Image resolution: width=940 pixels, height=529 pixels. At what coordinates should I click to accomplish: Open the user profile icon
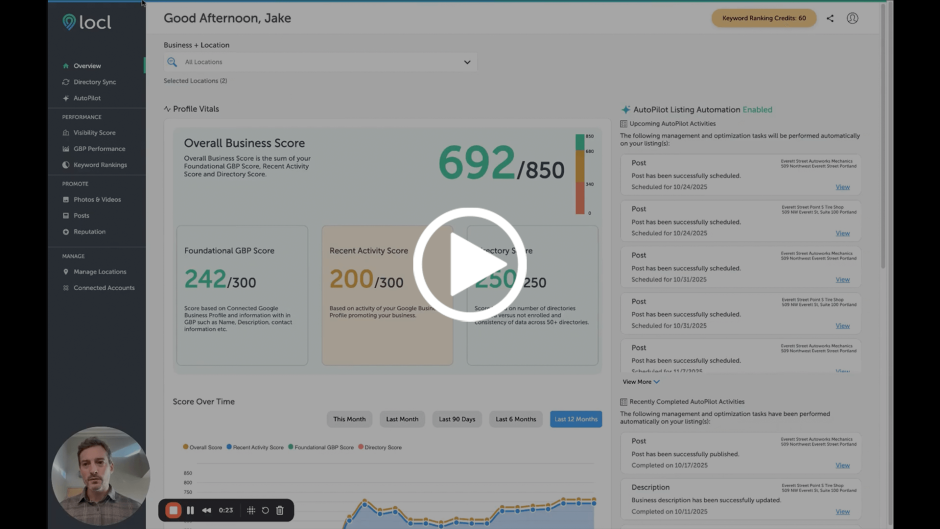click(x=852, y=18)
